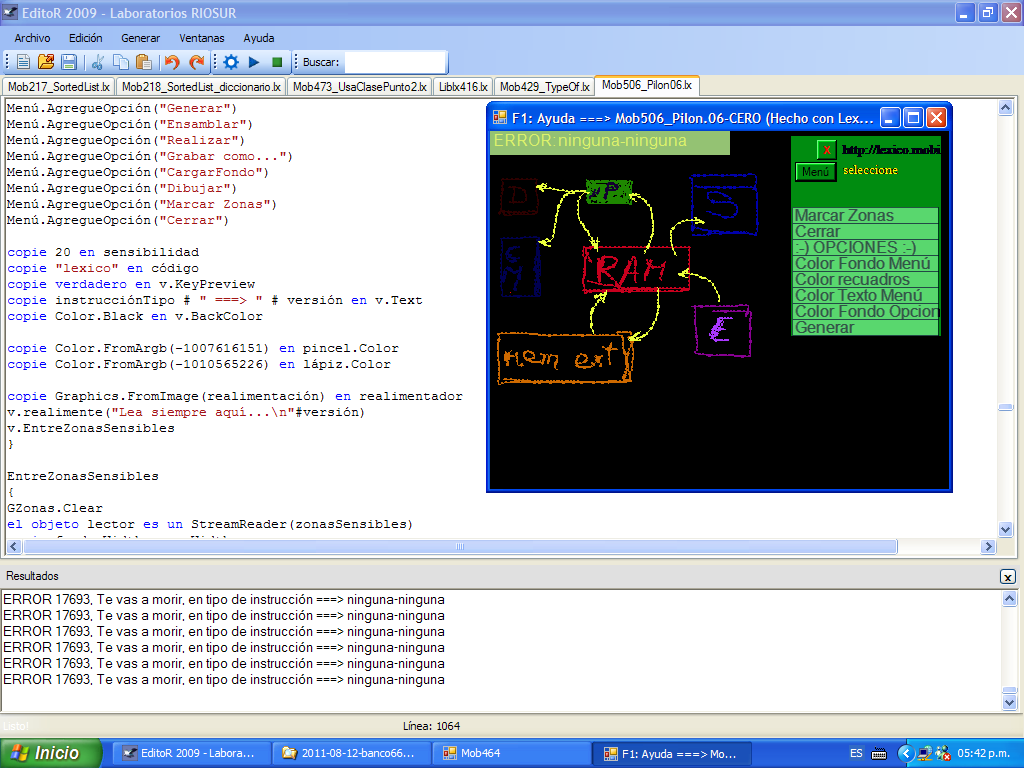The image size is (1024, 768).
Task: Close the Resultados panel
Action: click(1007, 577)
